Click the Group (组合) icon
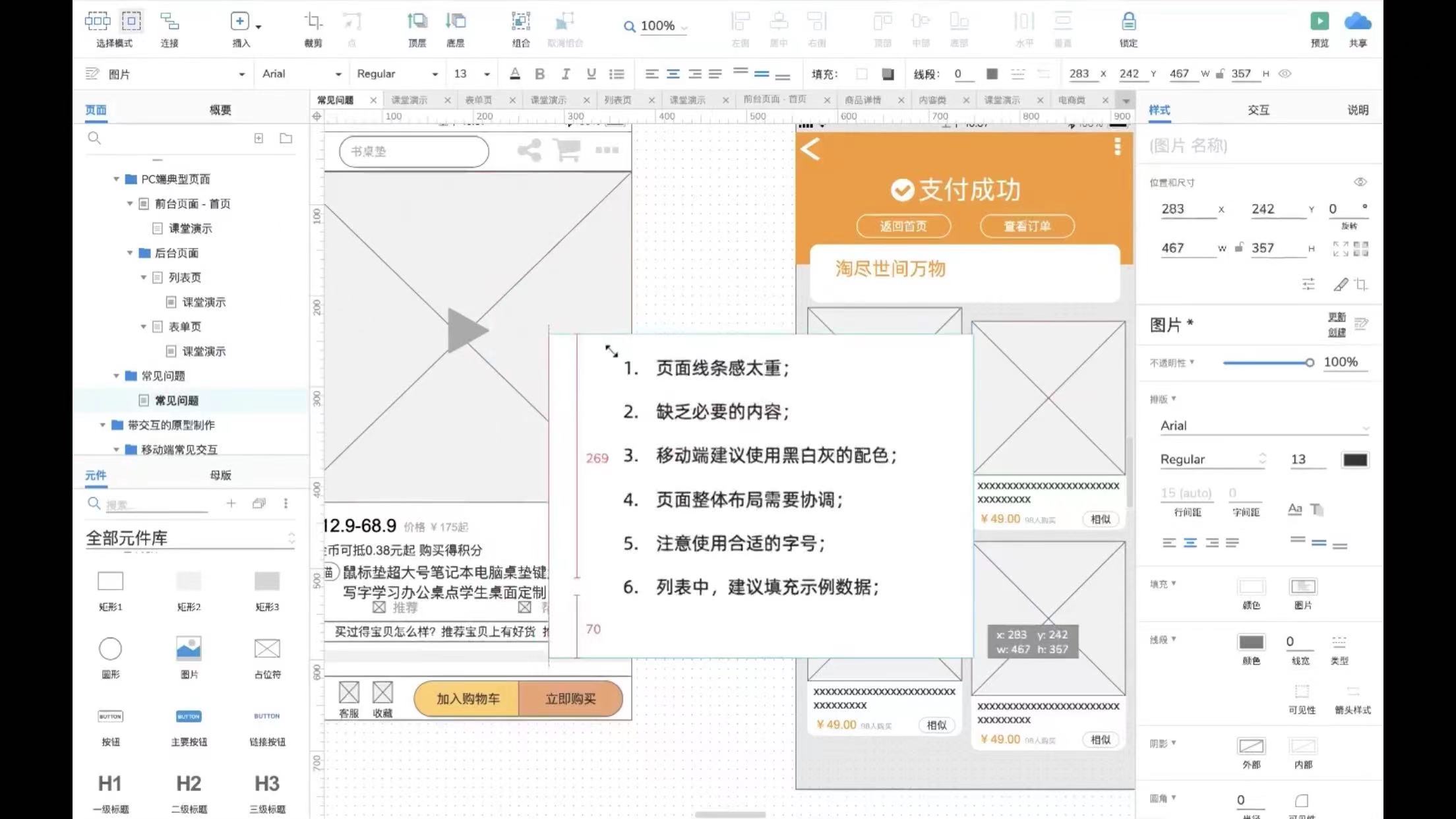The image size is (1456, 819). point(520,21)
